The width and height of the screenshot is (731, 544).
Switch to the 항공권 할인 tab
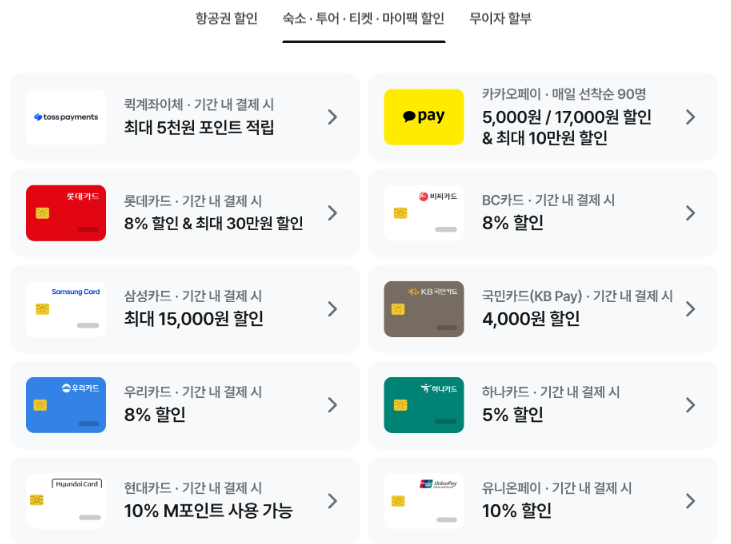click(x=227, y=19)
